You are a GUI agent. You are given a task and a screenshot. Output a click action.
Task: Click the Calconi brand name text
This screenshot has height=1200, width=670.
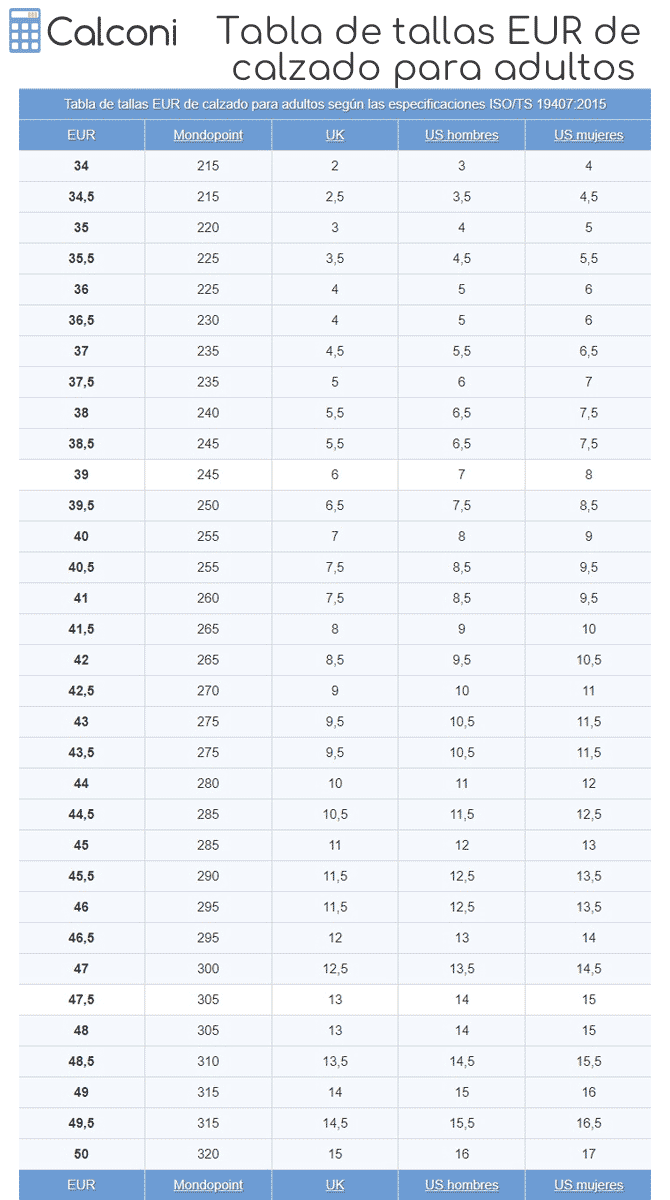point(112,33)
